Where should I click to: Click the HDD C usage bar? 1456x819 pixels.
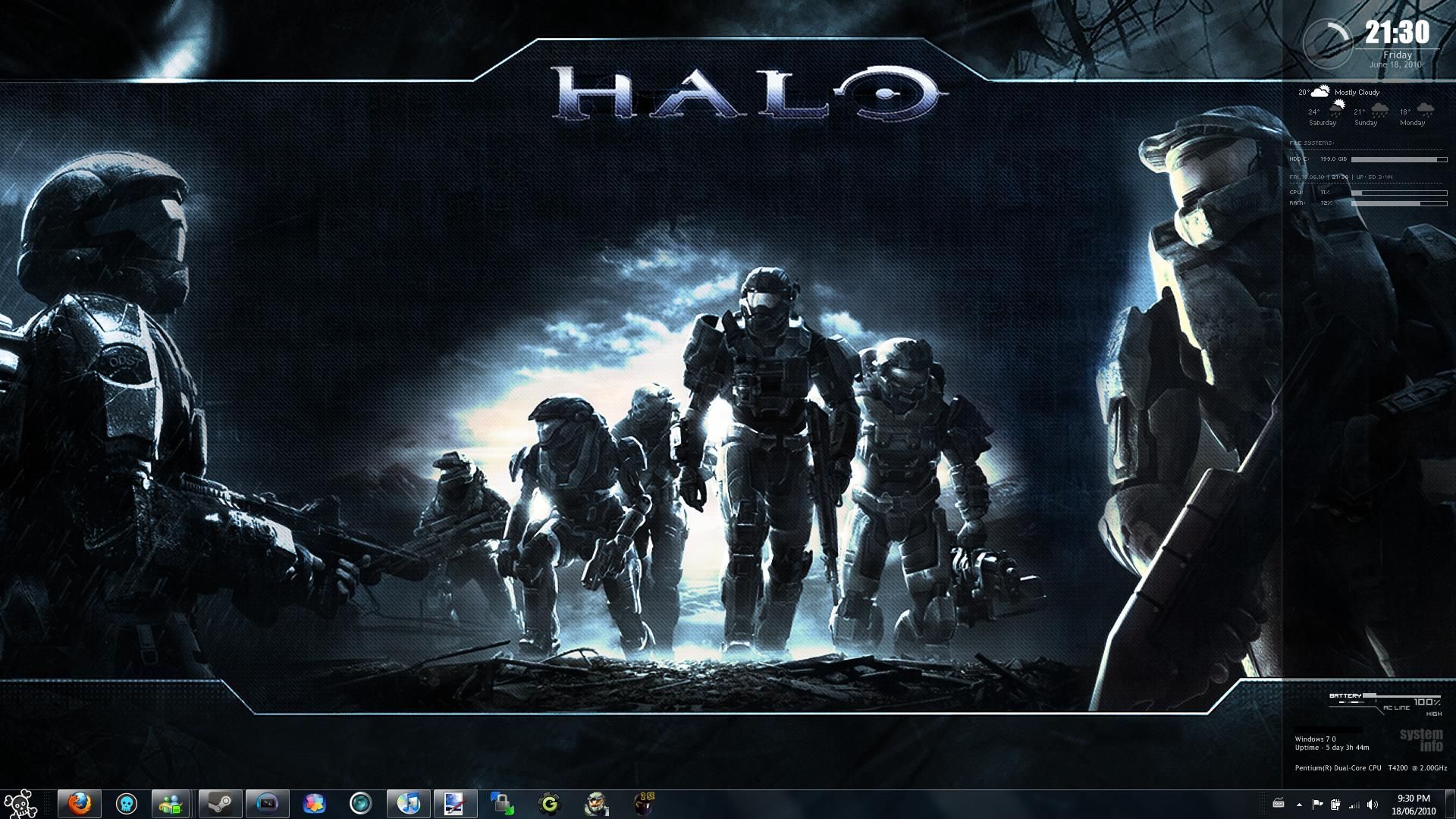pos(1399,160)
